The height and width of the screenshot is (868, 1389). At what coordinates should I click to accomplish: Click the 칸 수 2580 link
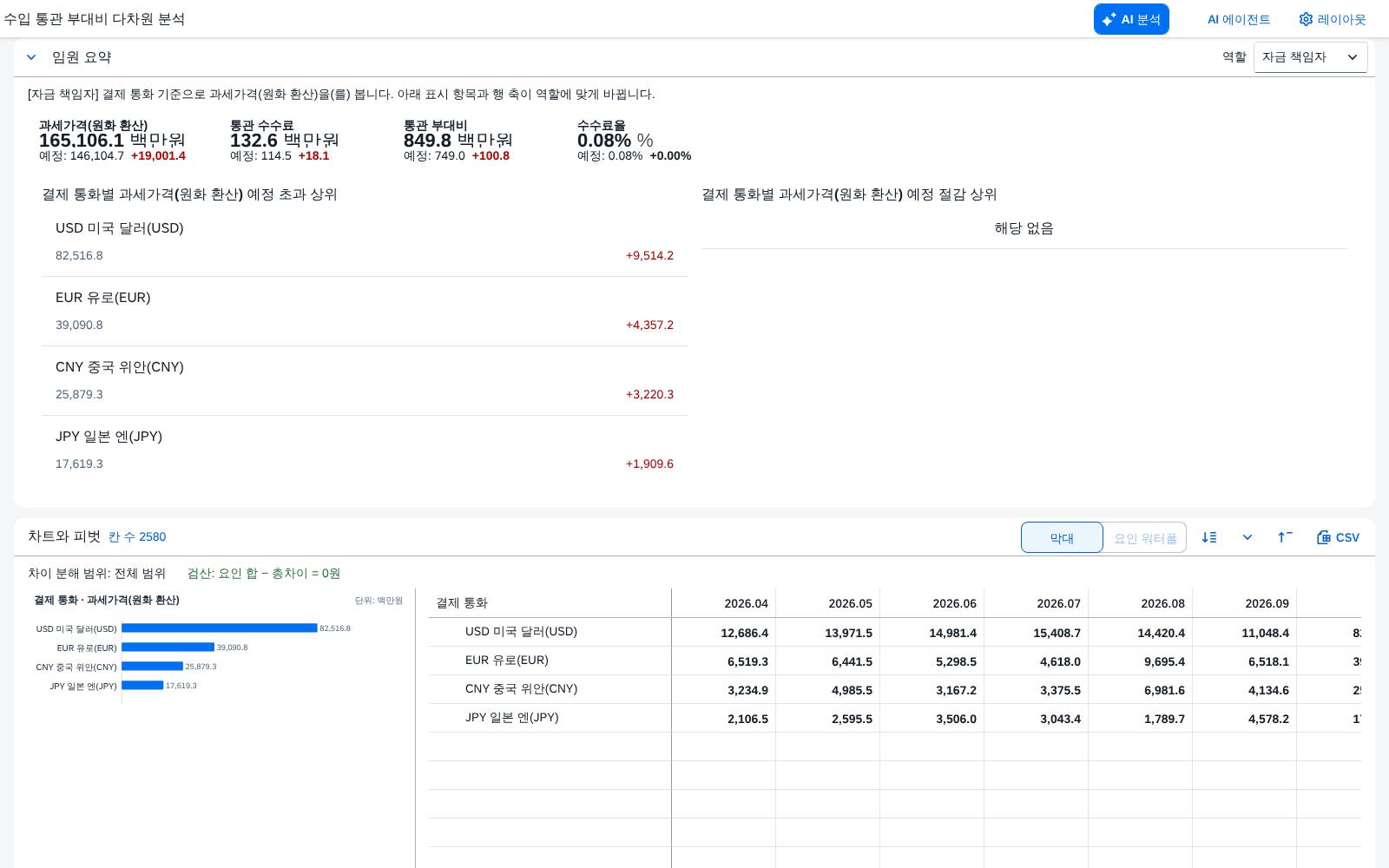[x=137, y=536]
